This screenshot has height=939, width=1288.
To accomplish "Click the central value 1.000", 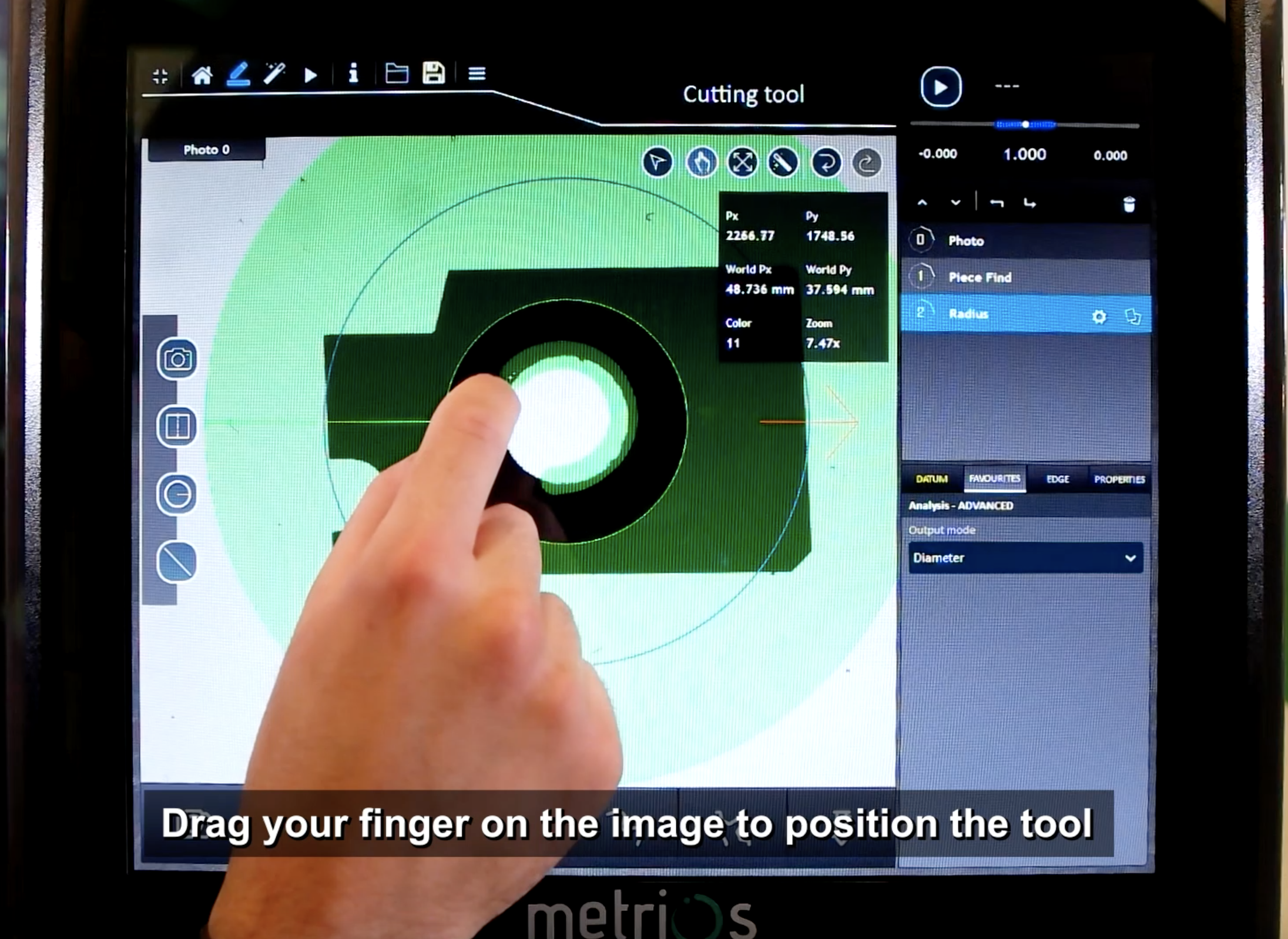I will point(1024,155).
